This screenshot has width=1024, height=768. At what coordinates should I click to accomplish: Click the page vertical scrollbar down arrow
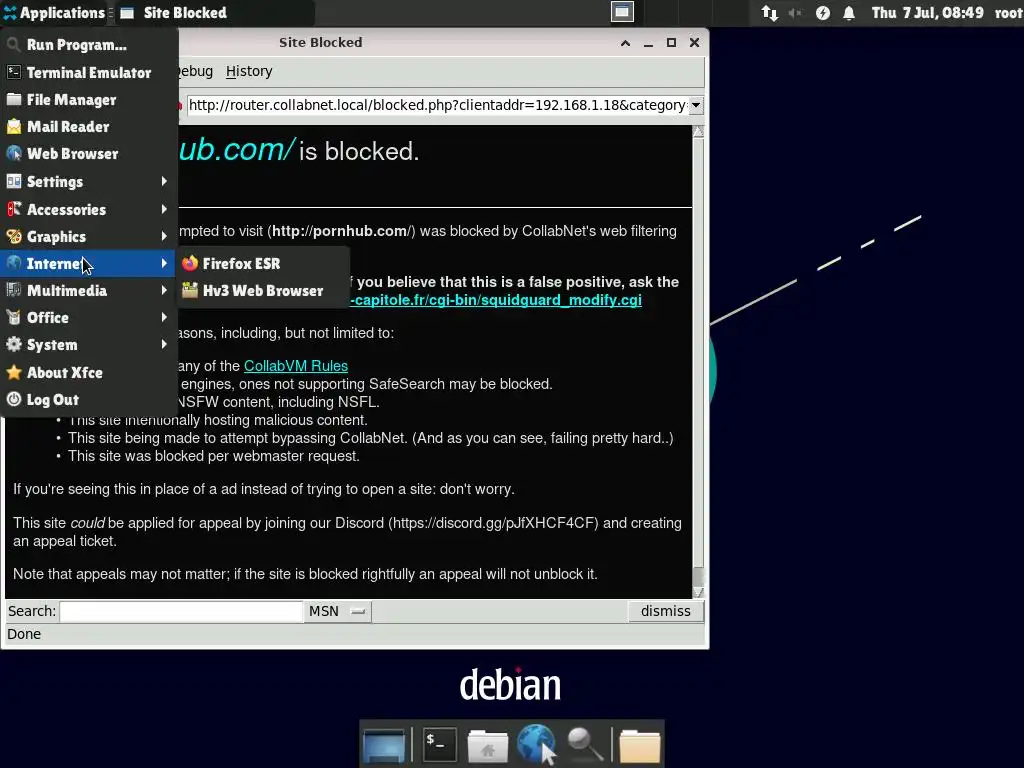pyautogui.click(x=698, y=592)
